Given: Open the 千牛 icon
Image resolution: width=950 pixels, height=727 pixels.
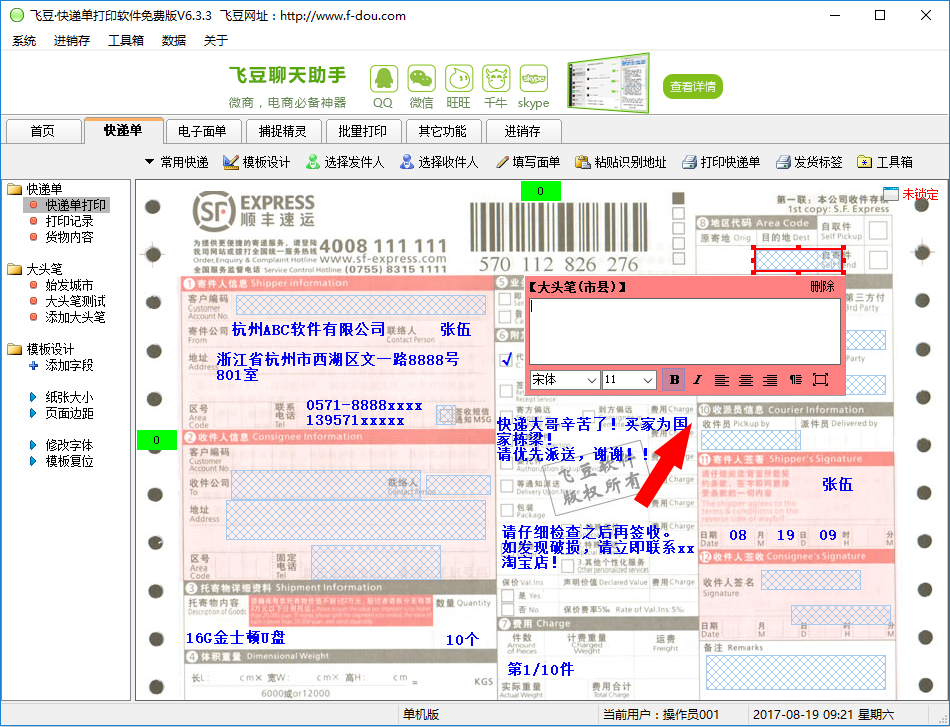Looking at the screenshot, I should pyautogui.click(x=496, y=79).
